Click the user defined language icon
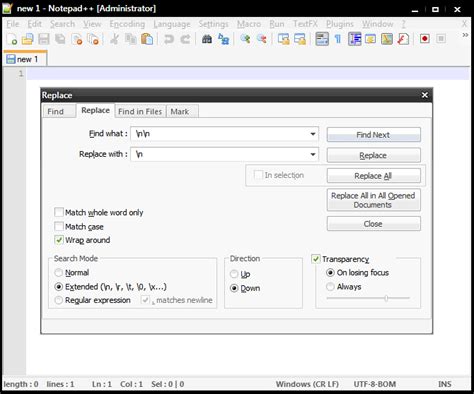This screenshot has height=394, width=474. tap(370, 39)
